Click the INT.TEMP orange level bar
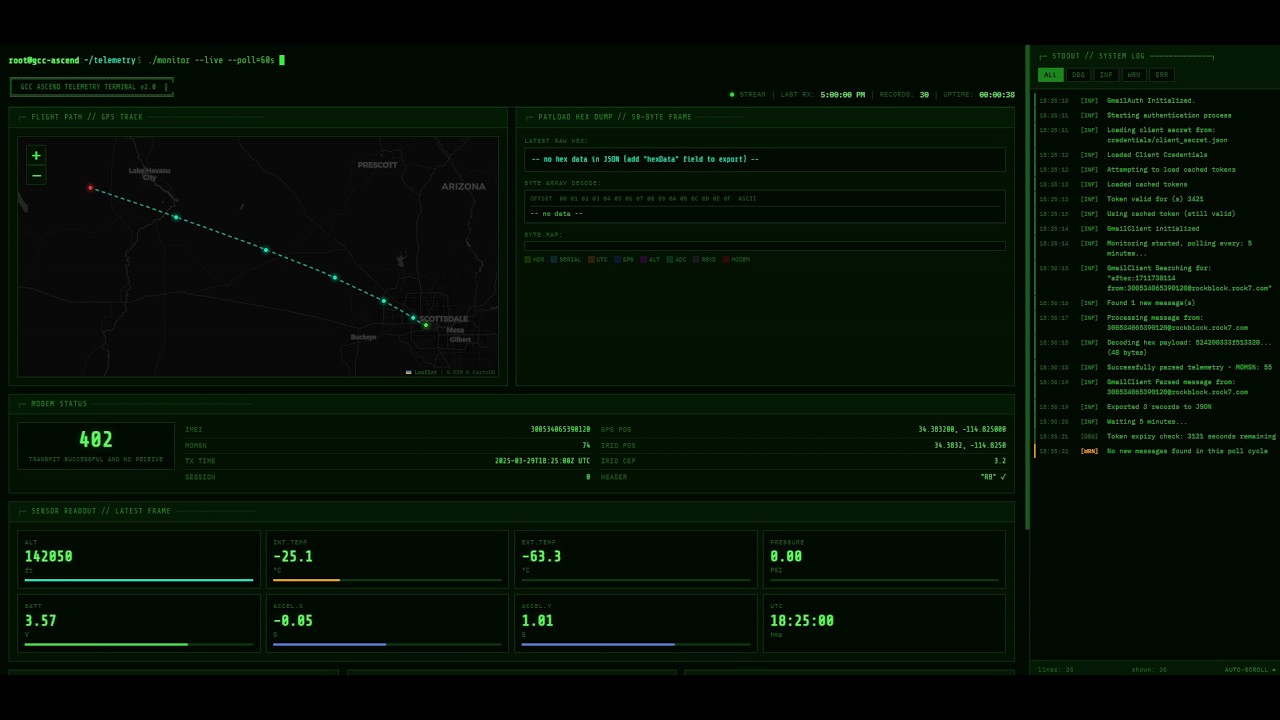1280x720 pixels. click(306, 580)
